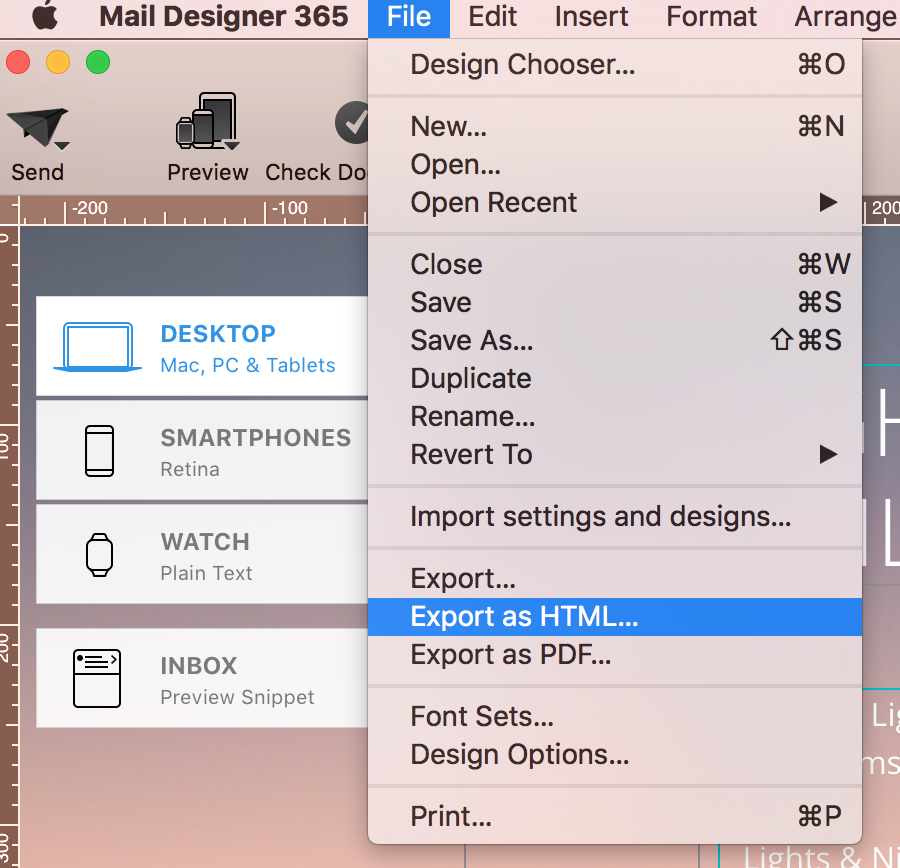Zoom the window with the green button
Screen dimensions: 900x868
(x=98, y=62)
